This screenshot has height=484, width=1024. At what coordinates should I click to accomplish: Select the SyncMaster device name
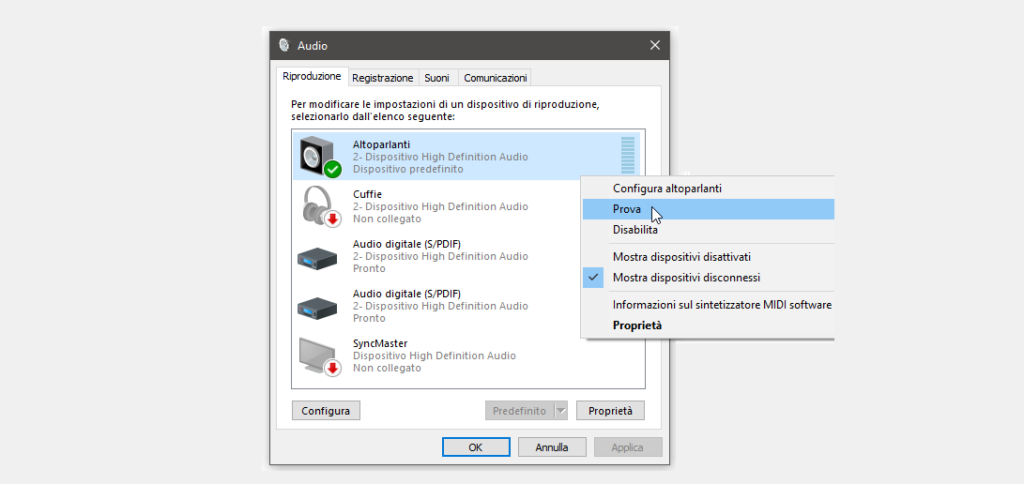tap(378, 344)
